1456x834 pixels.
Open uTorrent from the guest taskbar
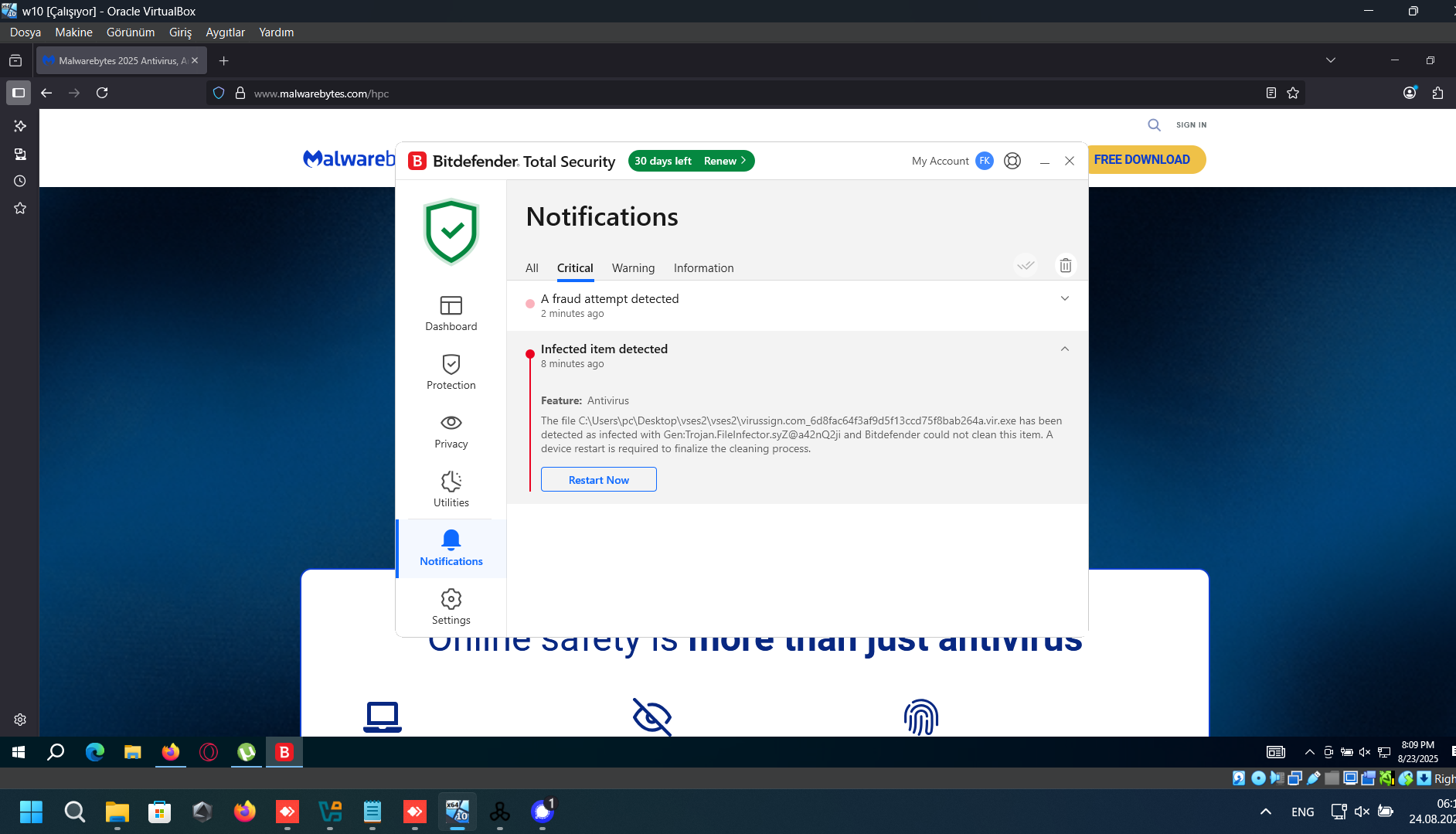[x=247, y=752]
